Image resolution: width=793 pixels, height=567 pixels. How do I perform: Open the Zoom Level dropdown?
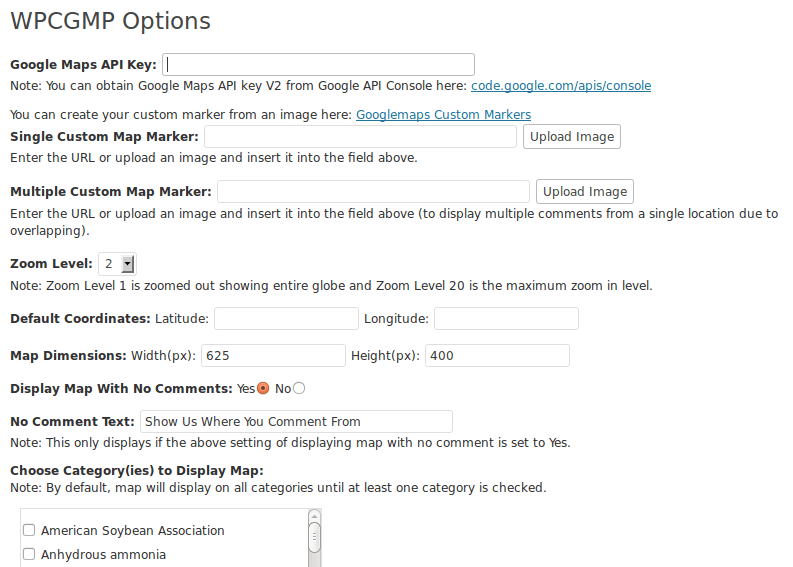[117, 264]
